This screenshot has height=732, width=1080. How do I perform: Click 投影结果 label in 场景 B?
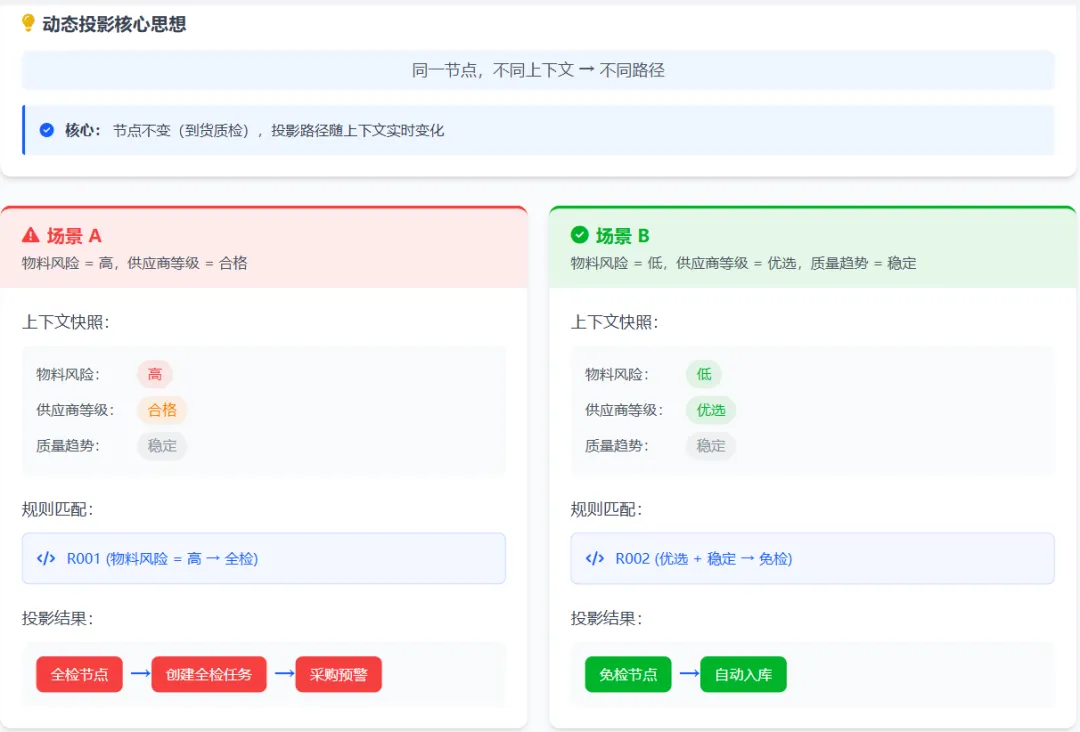coord(606,618)
